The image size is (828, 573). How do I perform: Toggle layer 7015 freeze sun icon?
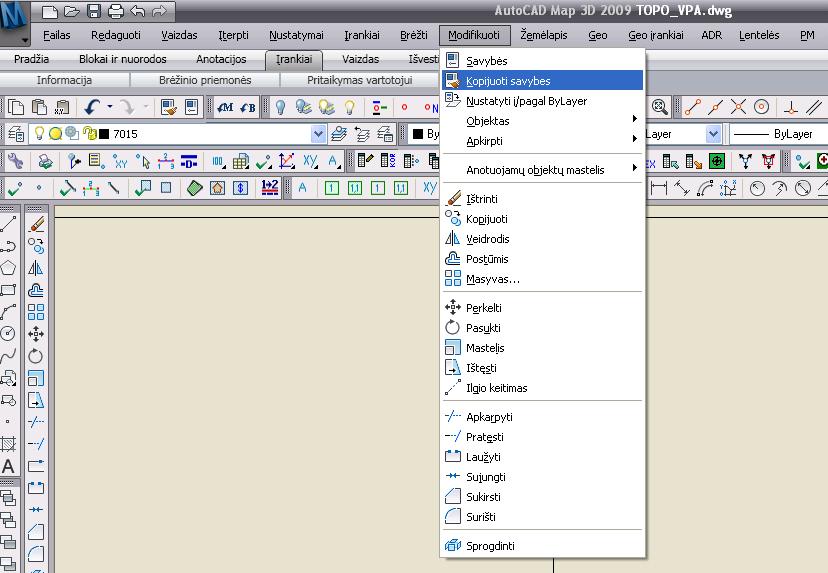(55, 134)
